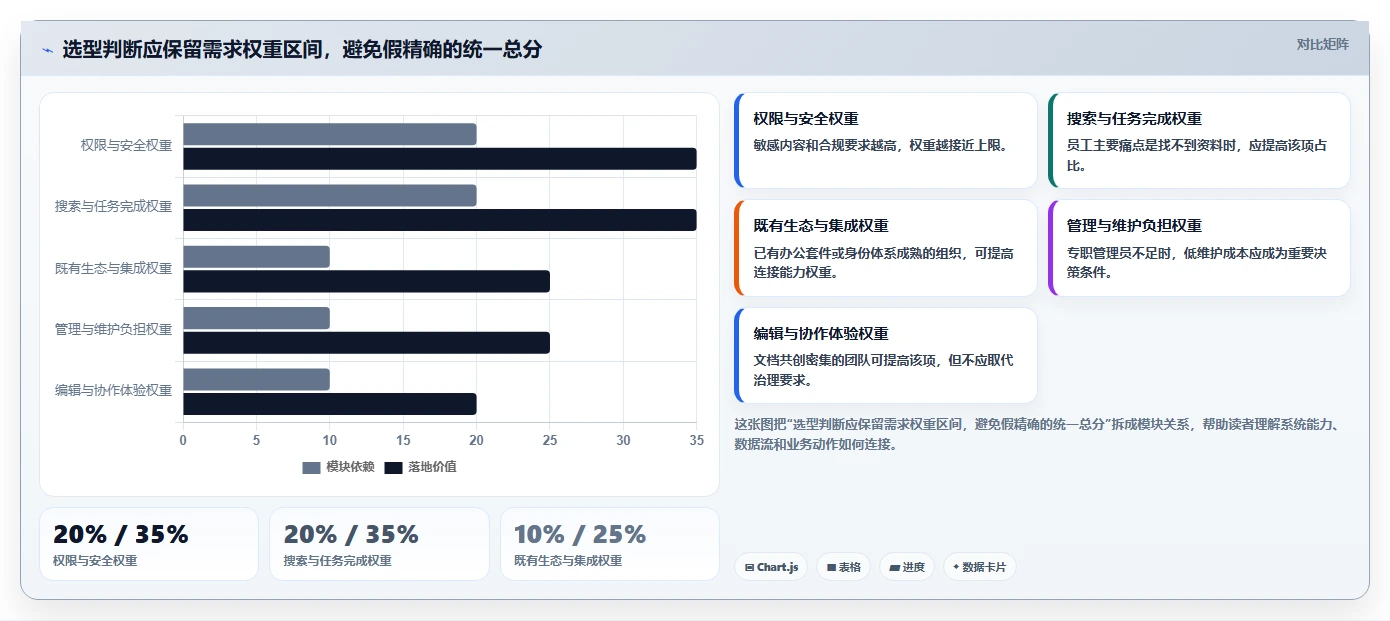Click the 35 tick on the x-axis
This screenshot has width=1390, height=621.
point(696,440)
